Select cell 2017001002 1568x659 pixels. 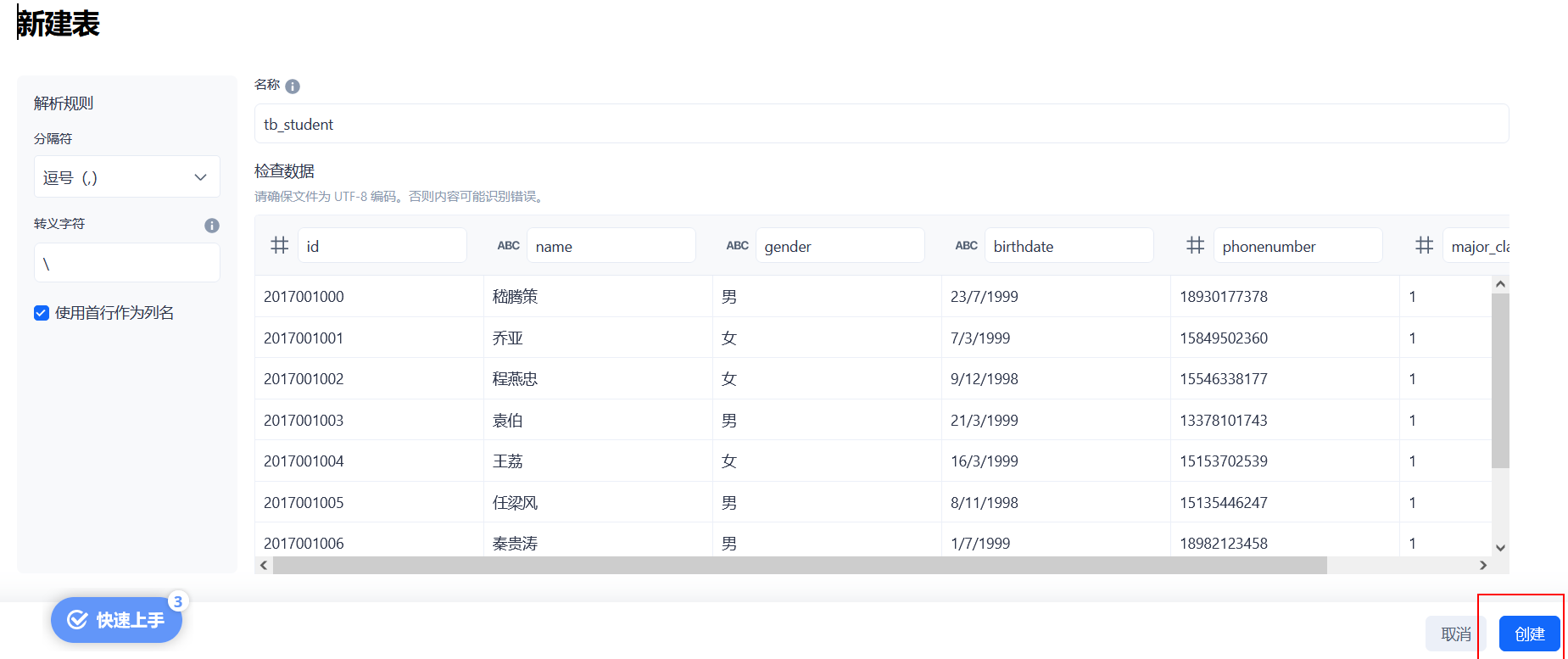click(369, 379)
